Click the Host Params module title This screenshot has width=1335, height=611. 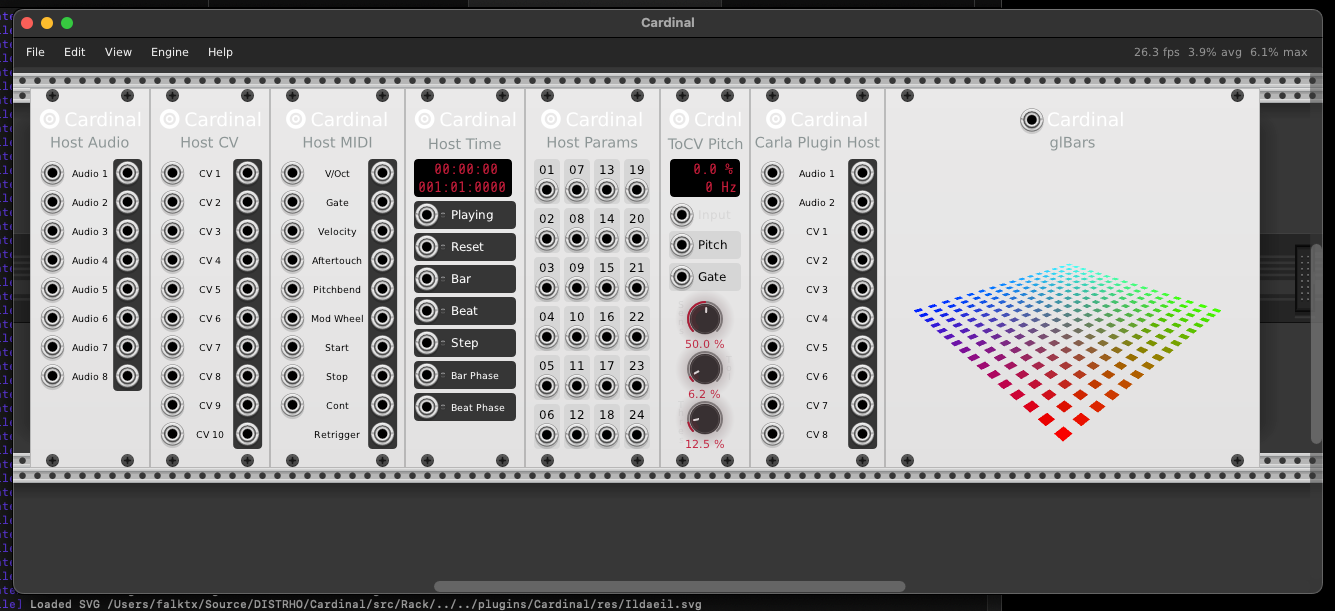592,143
